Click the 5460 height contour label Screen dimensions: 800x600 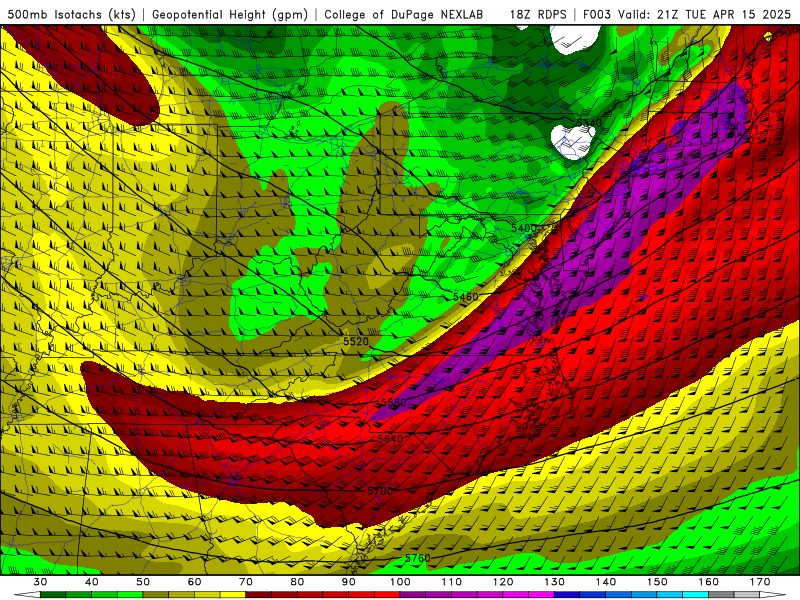click(x=466, y=296)
